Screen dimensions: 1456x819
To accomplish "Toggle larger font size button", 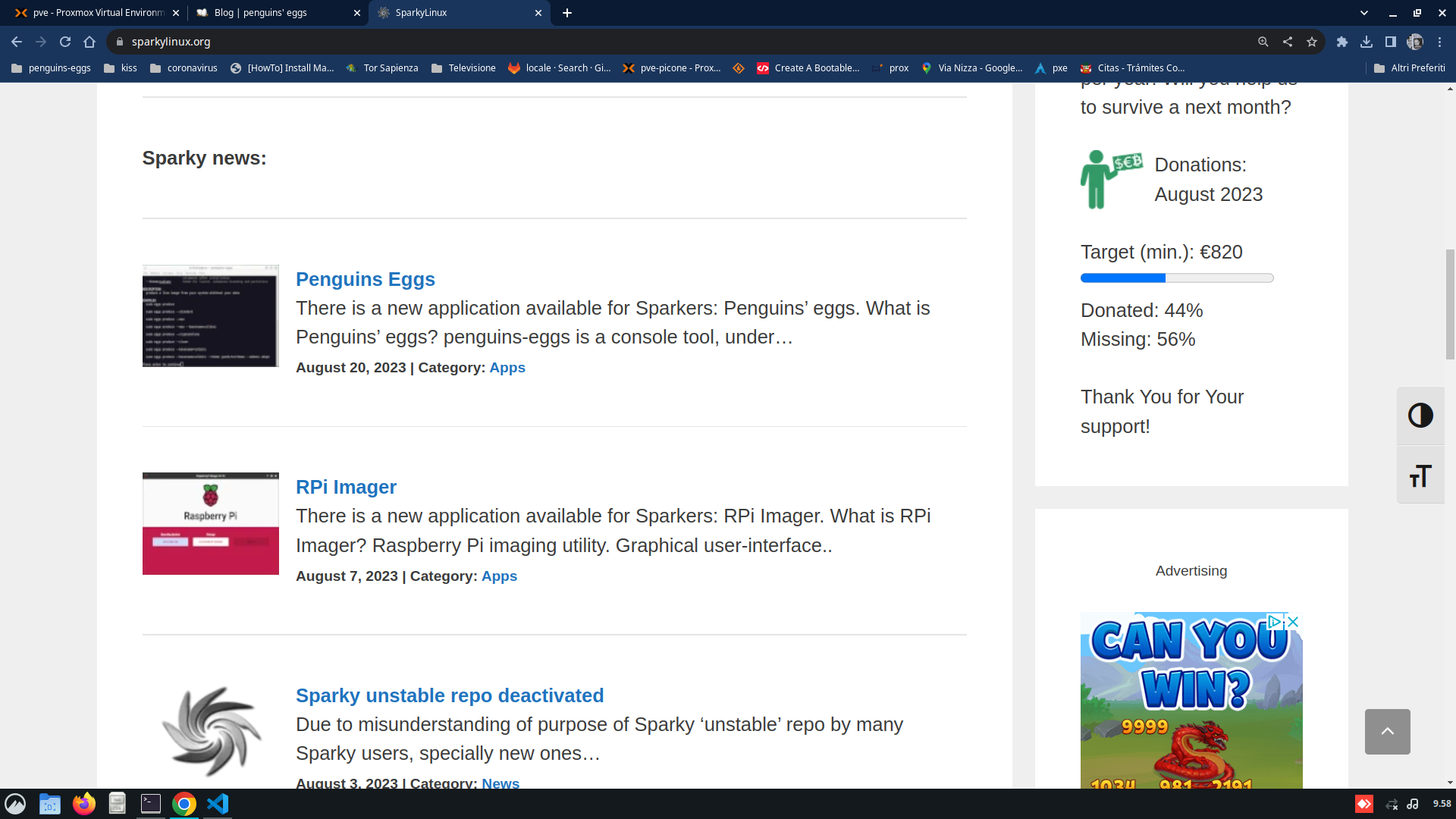I will point(1420,475).
